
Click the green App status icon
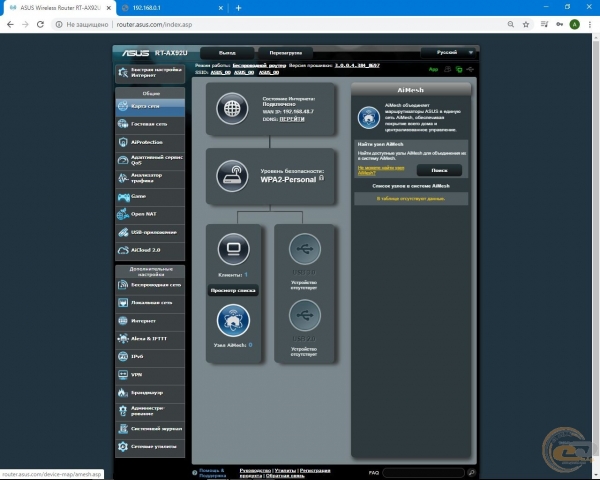[x=433, y=69]
